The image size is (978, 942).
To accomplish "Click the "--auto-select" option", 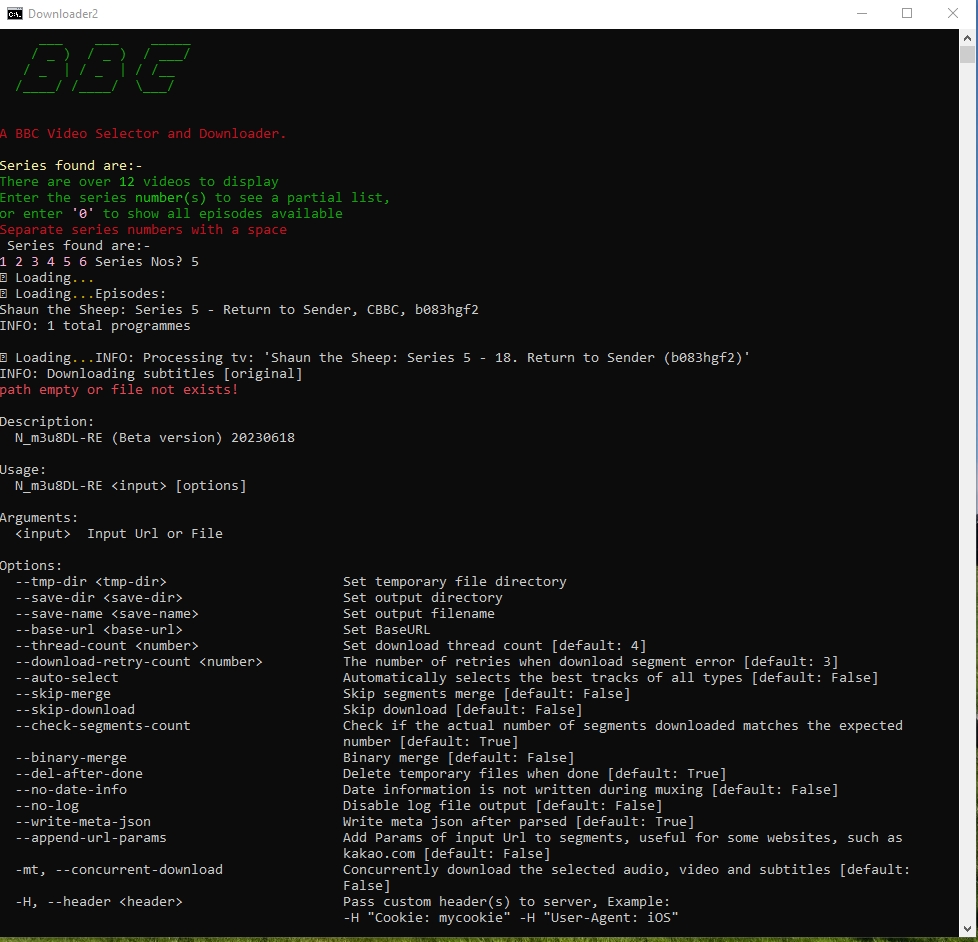I will [x=67, y=677].
